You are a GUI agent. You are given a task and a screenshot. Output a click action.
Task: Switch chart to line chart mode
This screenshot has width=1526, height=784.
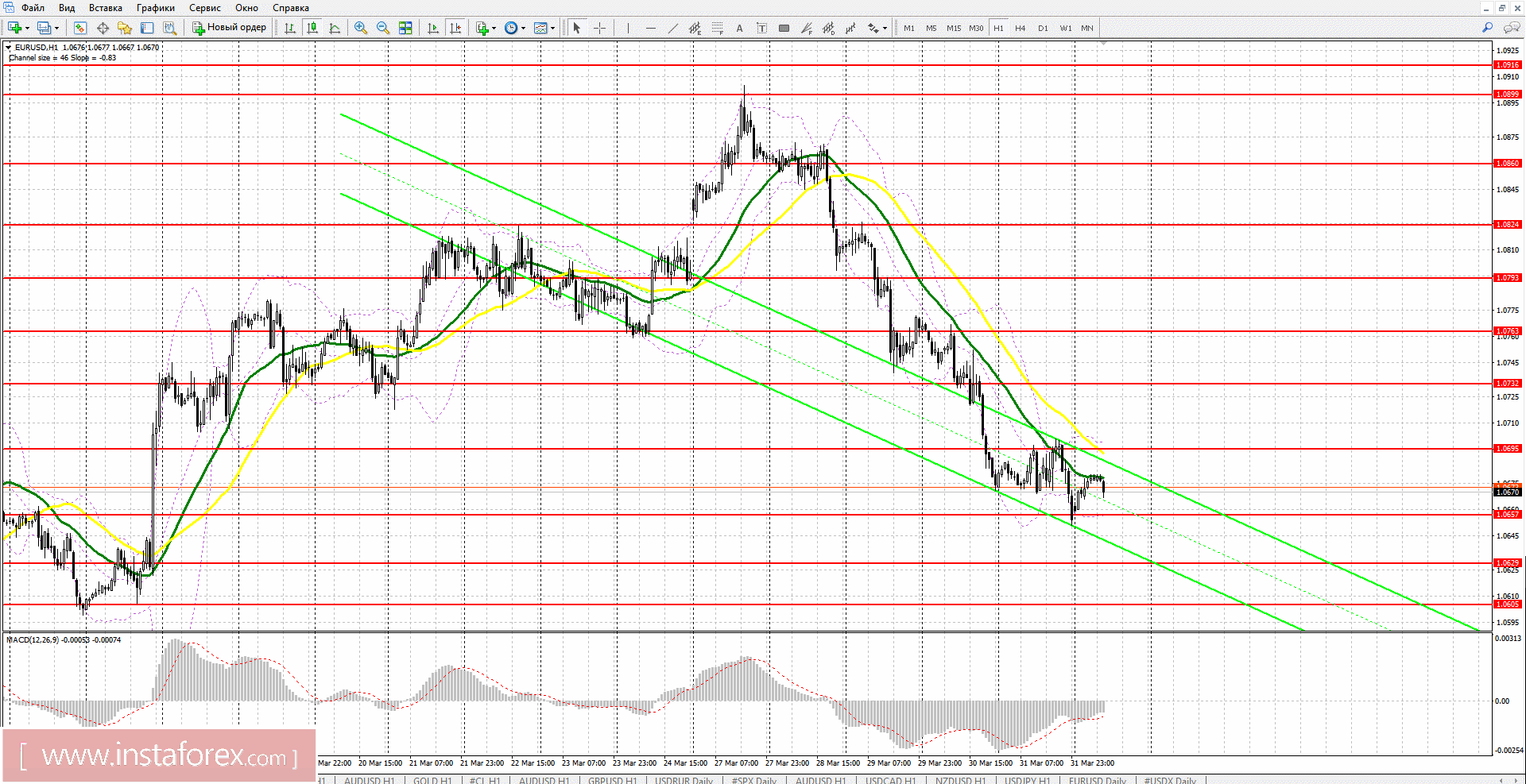pos(335,28)
